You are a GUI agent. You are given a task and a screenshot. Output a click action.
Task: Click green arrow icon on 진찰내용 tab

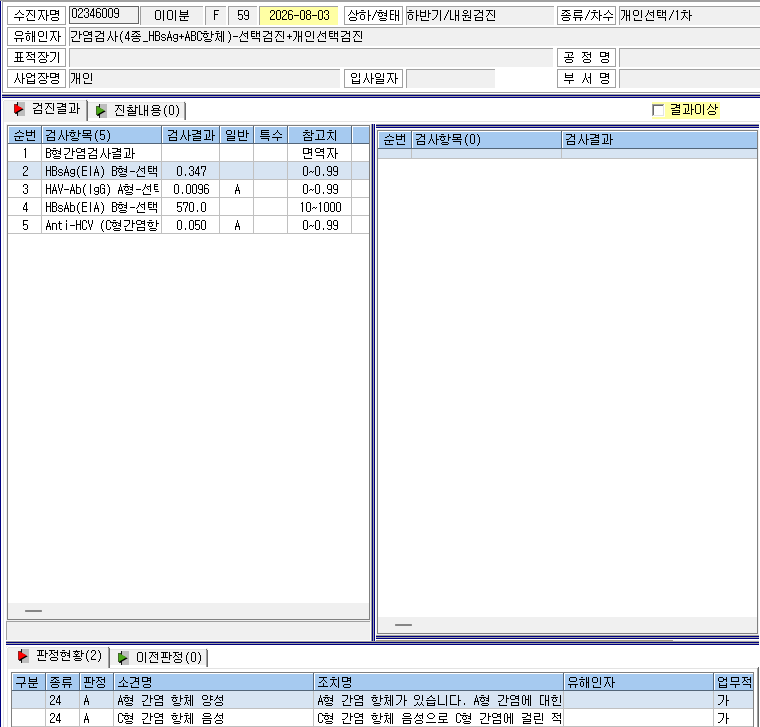(x=100, y=111)
